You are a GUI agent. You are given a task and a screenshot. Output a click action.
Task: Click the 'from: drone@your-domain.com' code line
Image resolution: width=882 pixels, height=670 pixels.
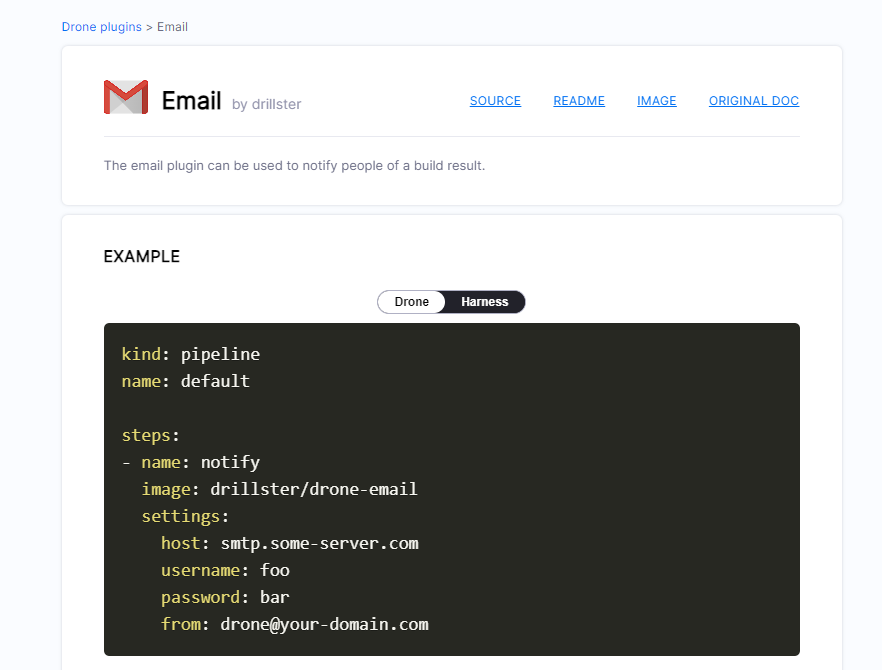(295, 624)
